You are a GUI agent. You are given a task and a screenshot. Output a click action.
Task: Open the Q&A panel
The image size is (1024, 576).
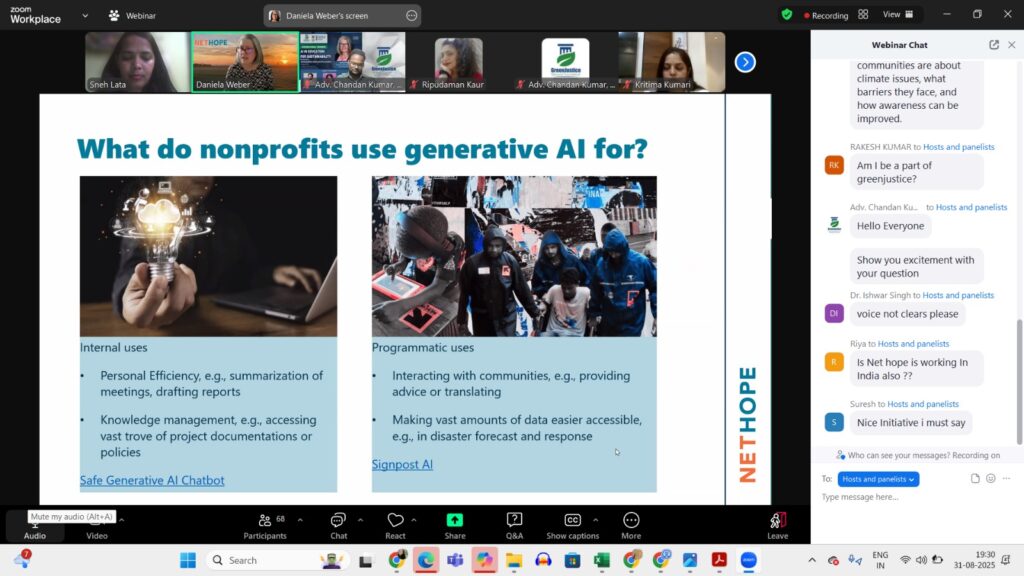click(x=514, y=525)
